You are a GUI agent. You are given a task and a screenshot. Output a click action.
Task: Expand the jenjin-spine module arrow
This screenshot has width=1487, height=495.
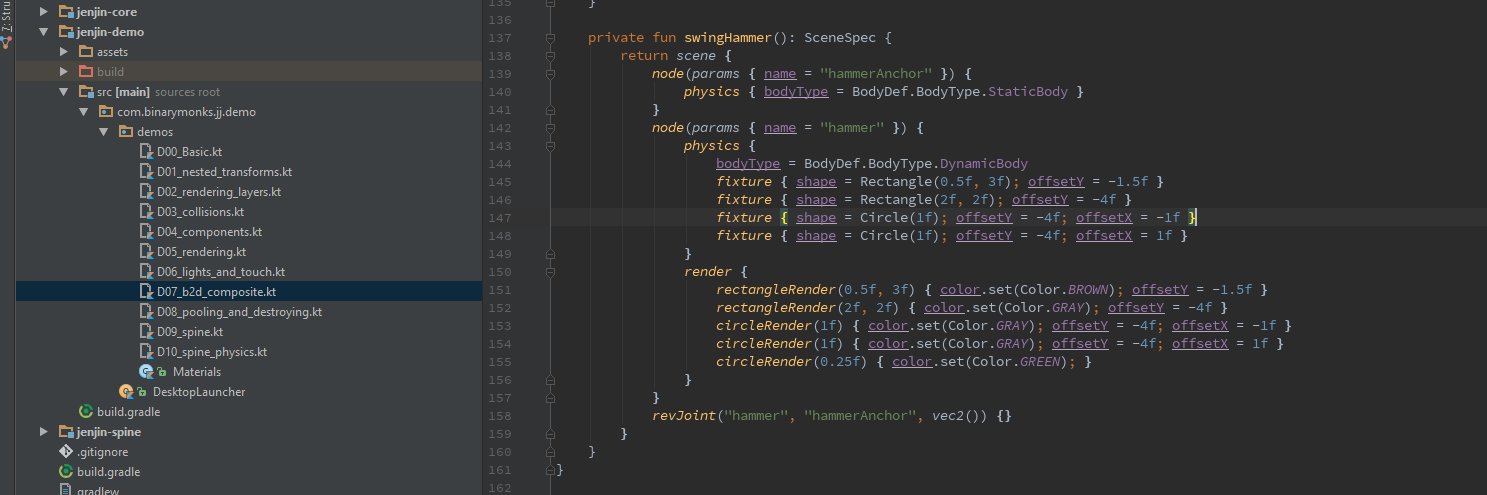tap(43, 432)
